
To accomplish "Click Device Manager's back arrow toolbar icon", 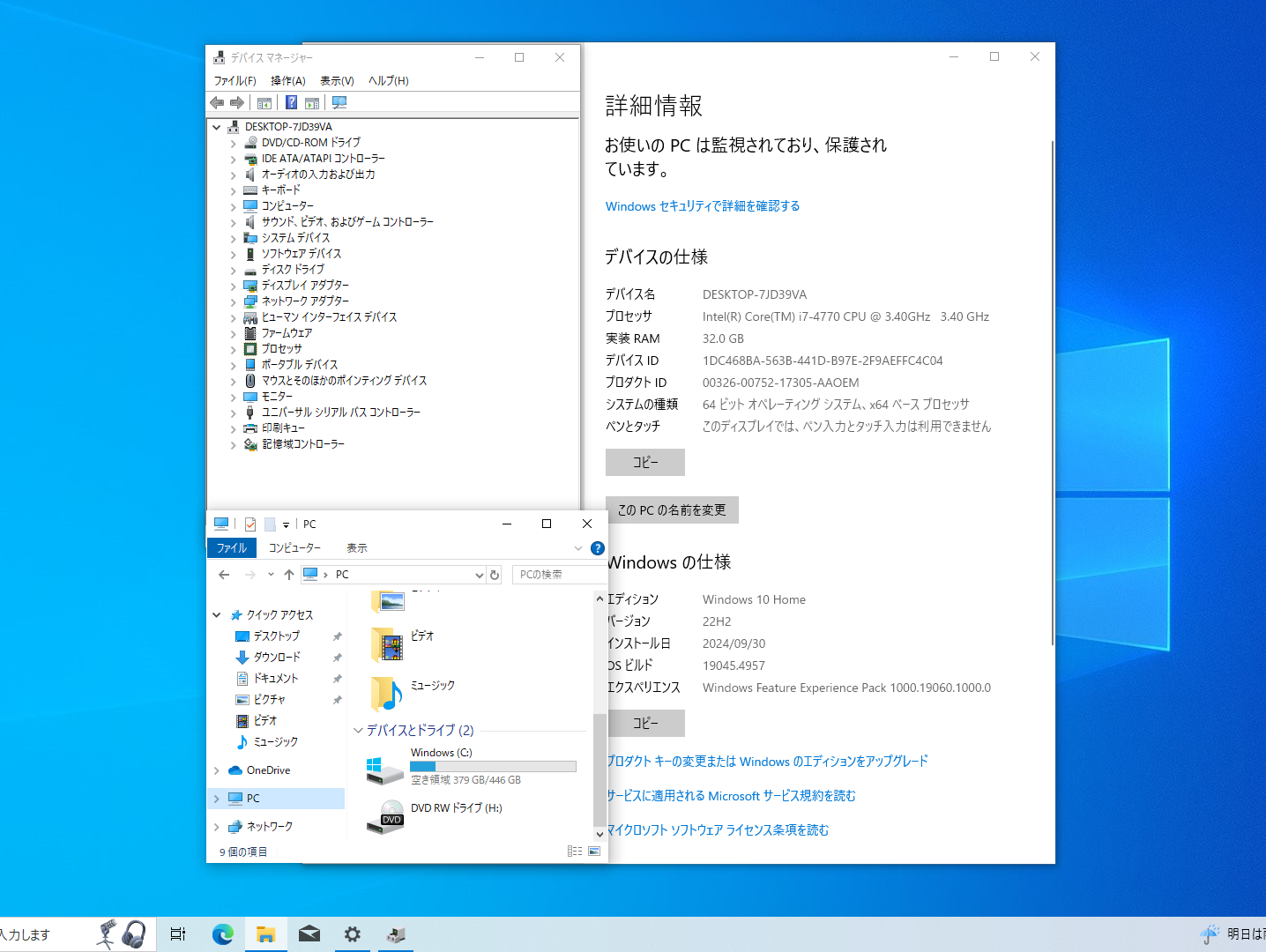I will (x=217, y=103).
